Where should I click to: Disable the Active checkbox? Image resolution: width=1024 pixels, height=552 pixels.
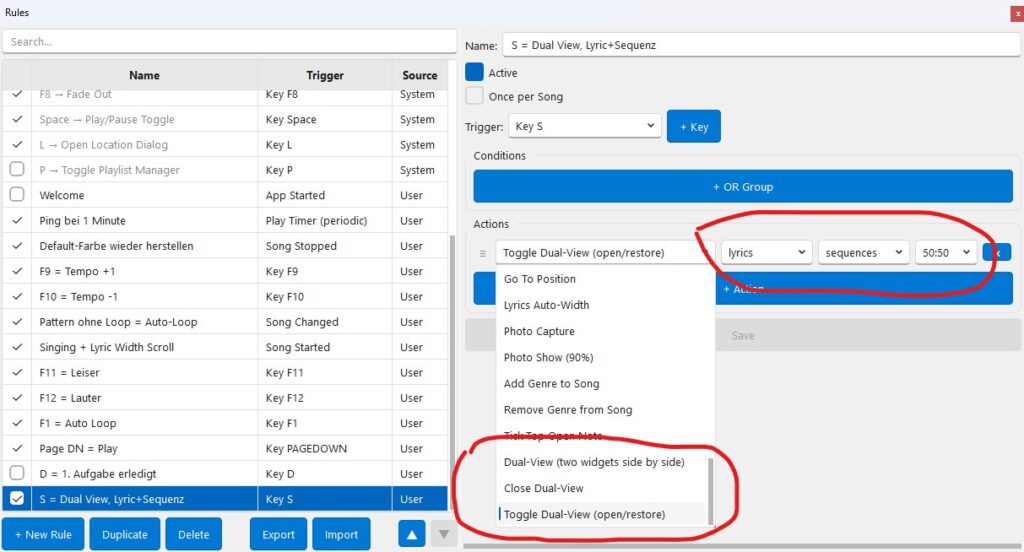pyautogui.click(x=475, y=73)
